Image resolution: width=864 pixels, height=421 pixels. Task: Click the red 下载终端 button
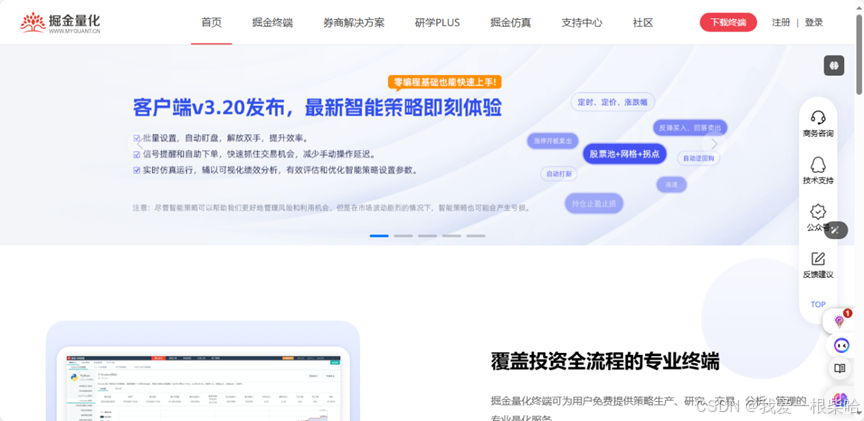[x=728, y=22]
